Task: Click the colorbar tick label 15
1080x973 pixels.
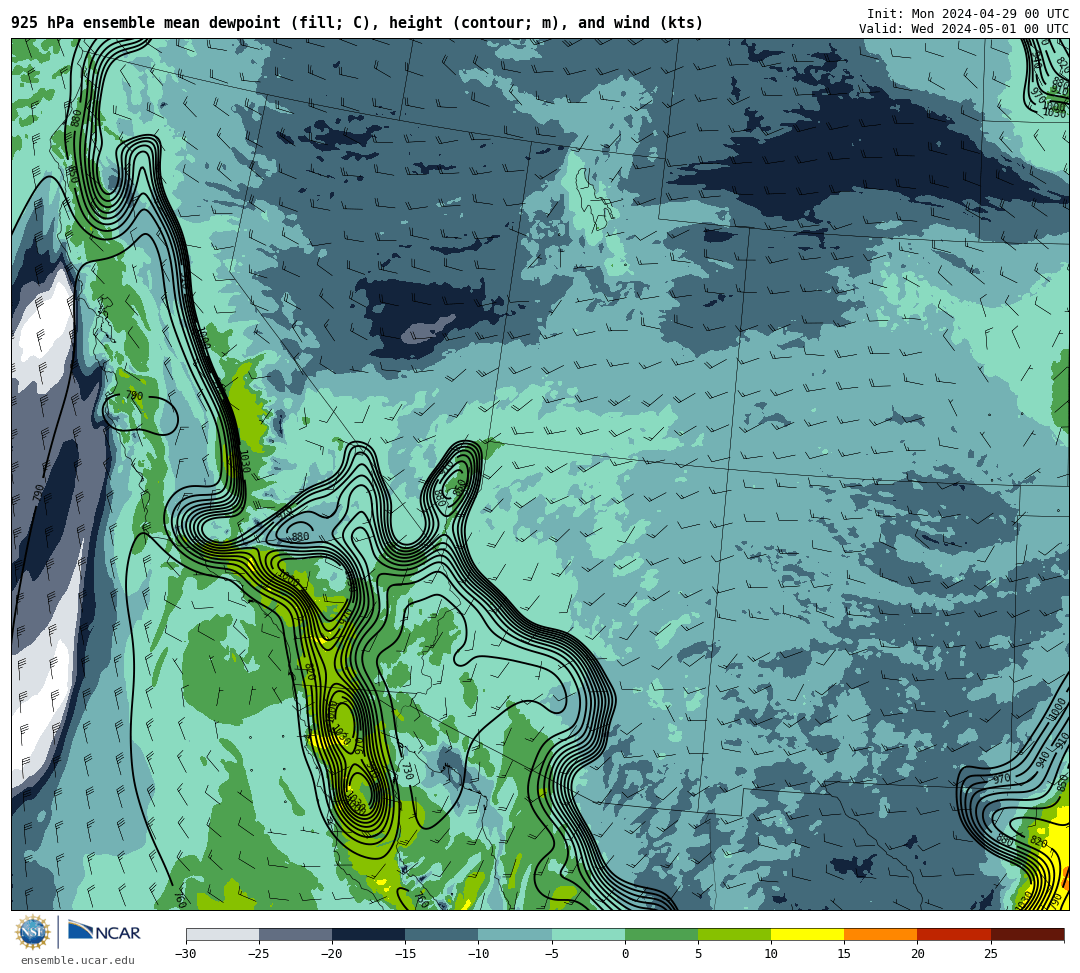Action: pyautogui.click(x=844, y=954)
